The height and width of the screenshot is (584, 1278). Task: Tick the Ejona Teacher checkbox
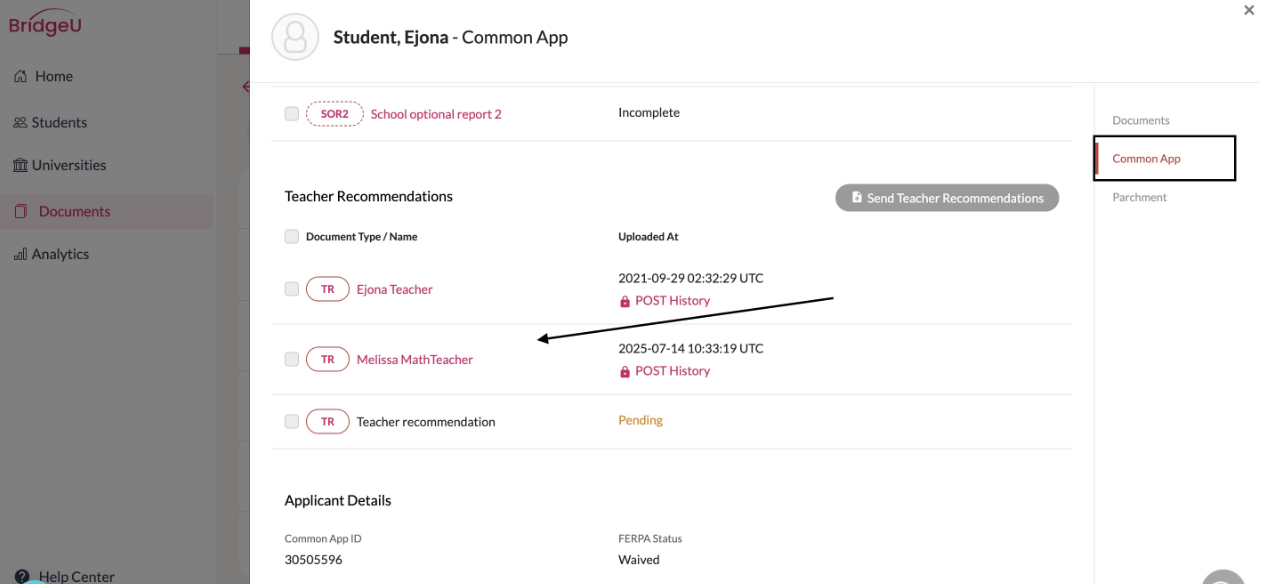click(292, 289)
